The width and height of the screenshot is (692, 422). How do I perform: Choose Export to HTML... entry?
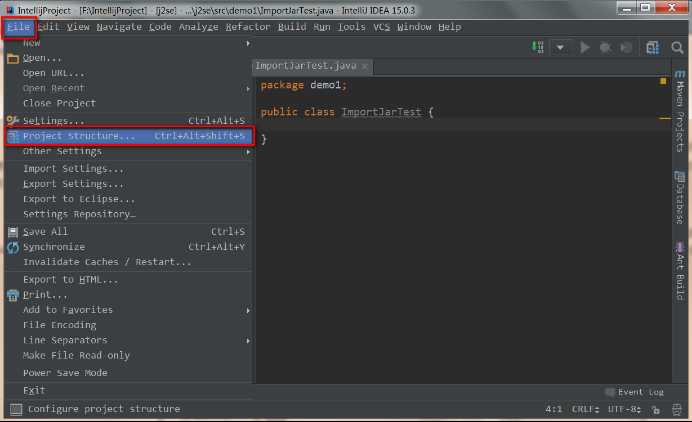point(129,280)
